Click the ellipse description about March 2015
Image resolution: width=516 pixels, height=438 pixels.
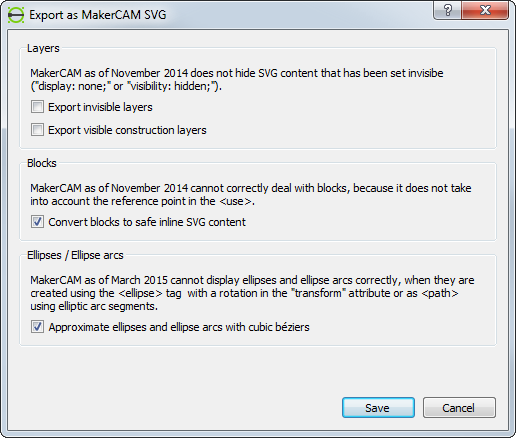coord(252,293)
